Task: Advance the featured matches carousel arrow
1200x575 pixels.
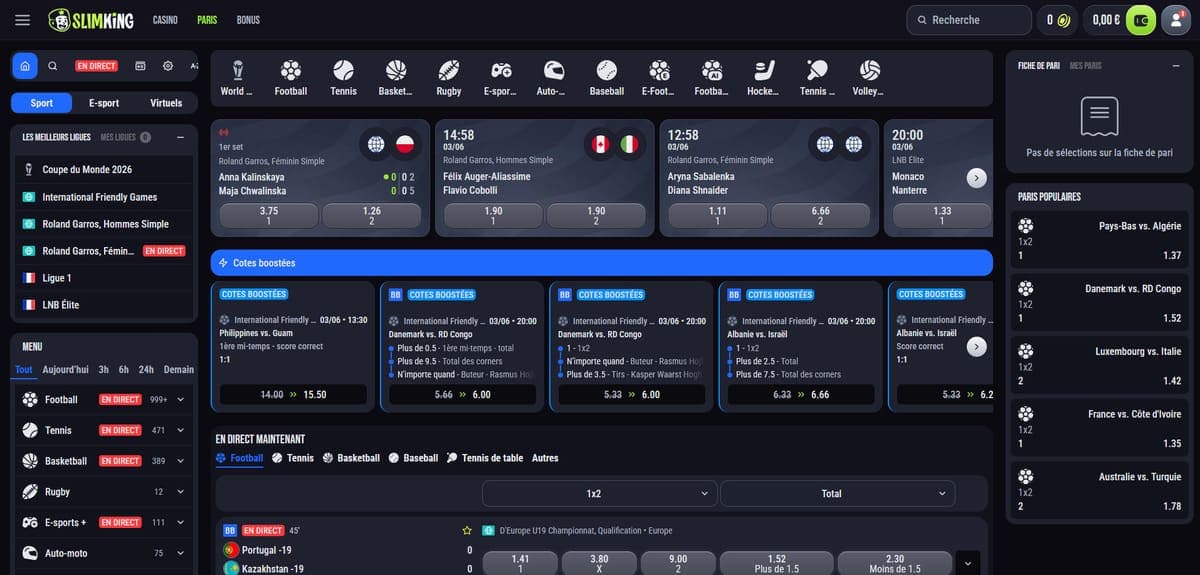Action: pyautogui.click(x=977, y=177)
